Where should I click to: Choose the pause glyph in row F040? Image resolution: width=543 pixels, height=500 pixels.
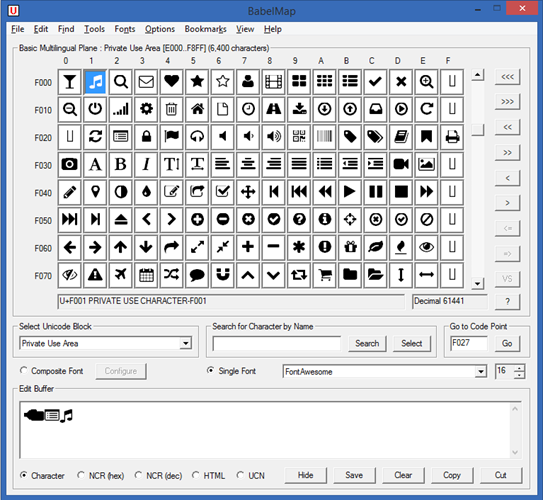point(375,192)
